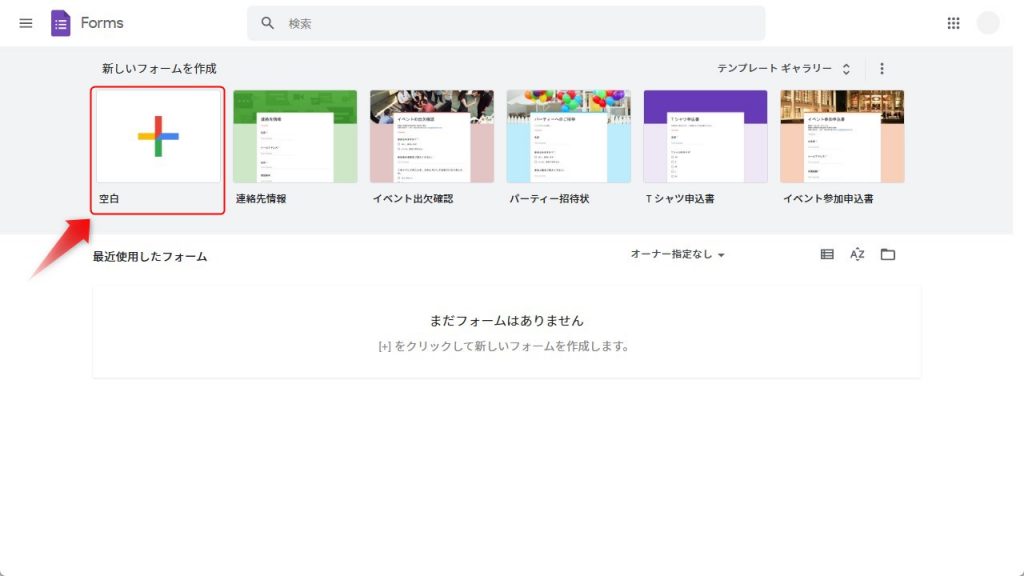The height and width of the screenshot is (576, 1024).
Task: Open the Tシャツ申込書 template thumbnail
Action: (705, 136)
